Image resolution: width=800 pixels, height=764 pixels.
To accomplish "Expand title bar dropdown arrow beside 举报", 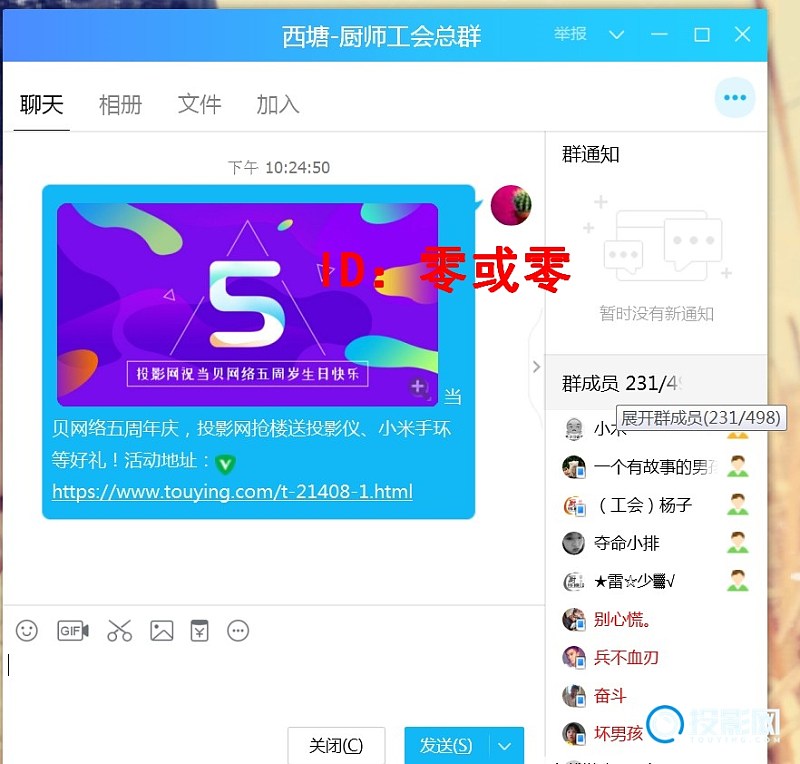I will 617,35.
